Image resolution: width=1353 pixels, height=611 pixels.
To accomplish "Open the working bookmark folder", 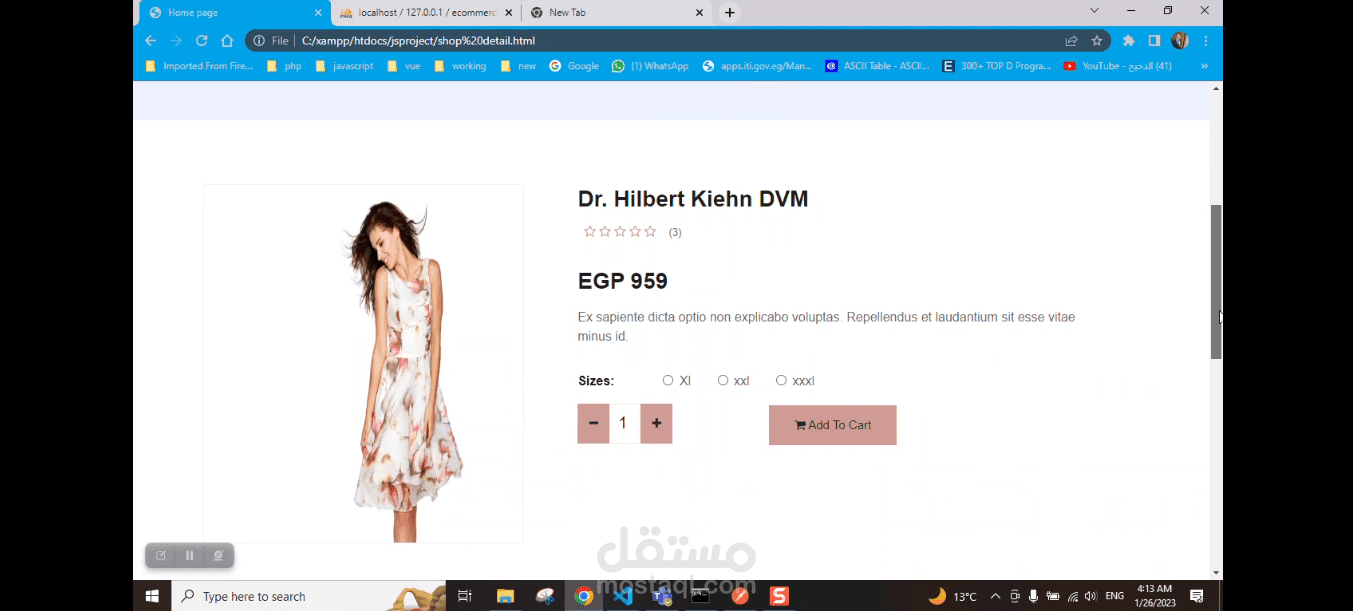I will [460, 66].
